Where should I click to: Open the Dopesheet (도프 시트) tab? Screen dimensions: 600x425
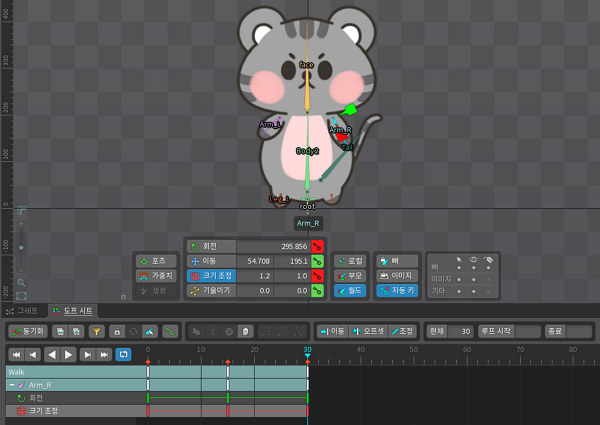(73, 311)
